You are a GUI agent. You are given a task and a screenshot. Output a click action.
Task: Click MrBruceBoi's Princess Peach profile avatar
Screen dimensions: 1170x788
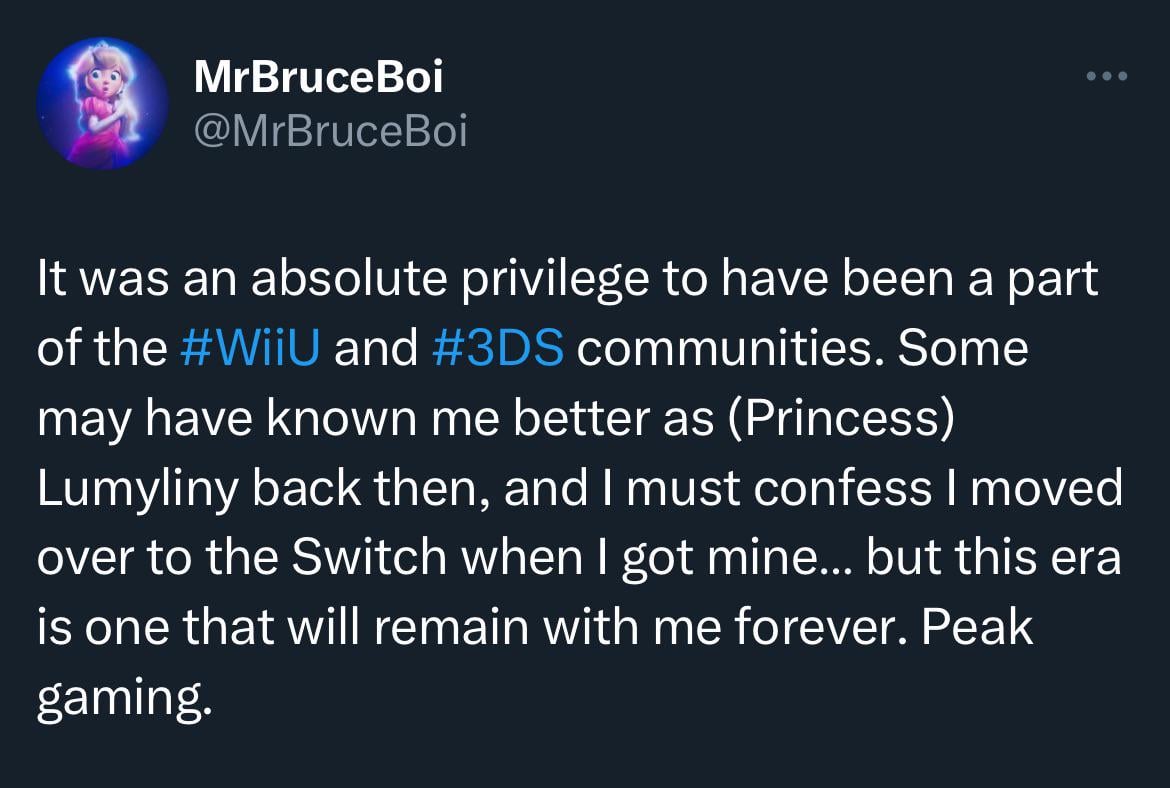(x=102, y=104)
